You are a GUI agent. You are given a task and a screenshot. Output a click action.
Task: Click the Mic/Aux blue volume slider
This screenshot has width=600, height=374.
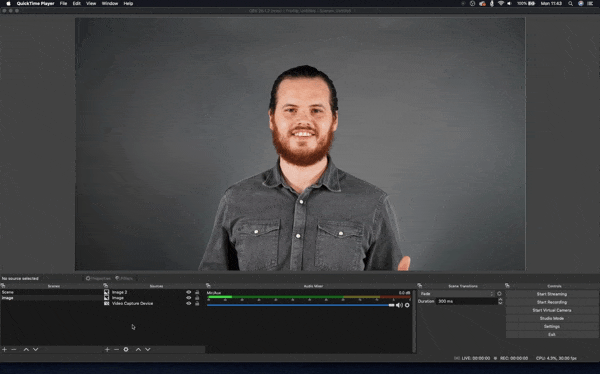pyautogui.click(x=300, y=305)
